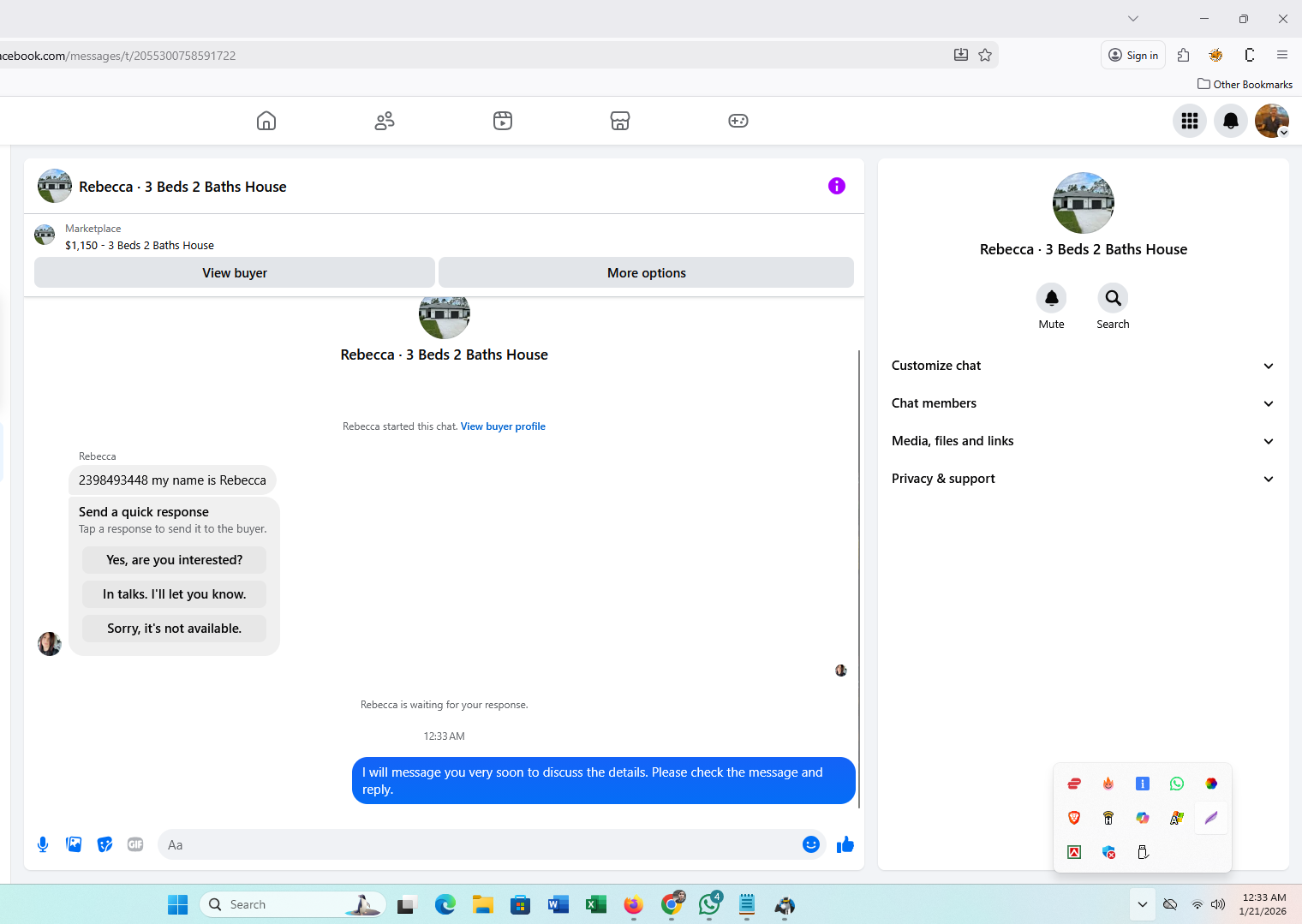The width and height of the screenshot is (1302, 924).
Task: Send a thumbs-up like
Action: pyautogui.click(x=845, y=845)
